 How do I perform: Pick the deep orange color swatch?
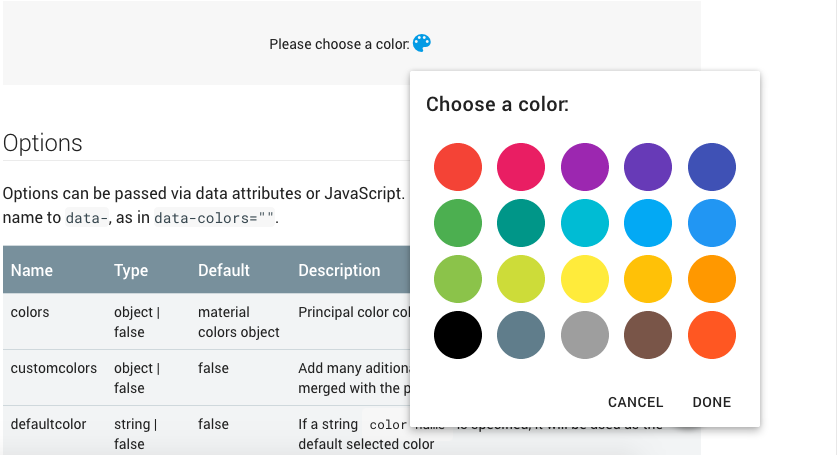[712, 335]
